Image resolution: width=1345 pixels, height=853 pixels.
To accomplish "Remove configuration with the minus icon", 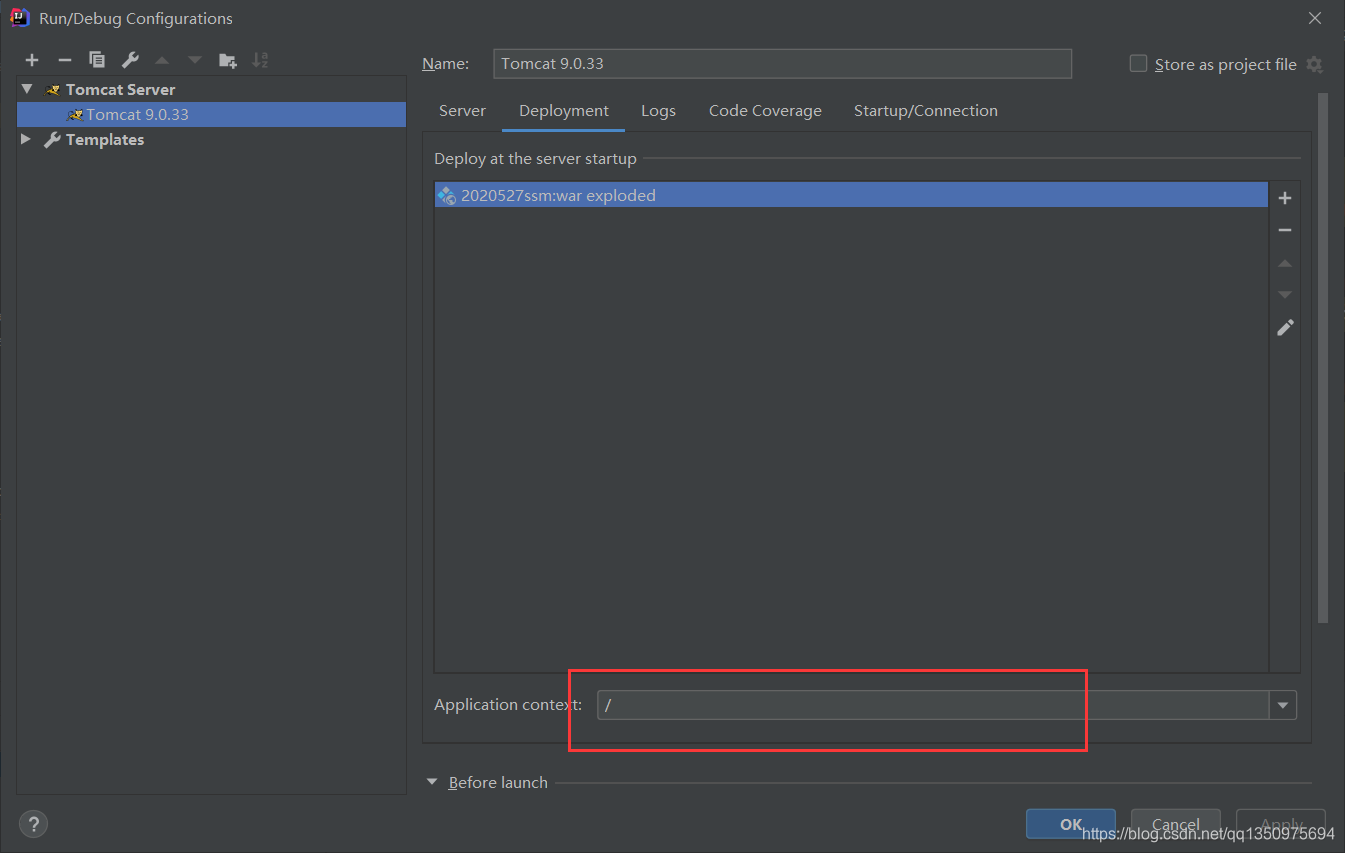I will (x=64, y=60).
